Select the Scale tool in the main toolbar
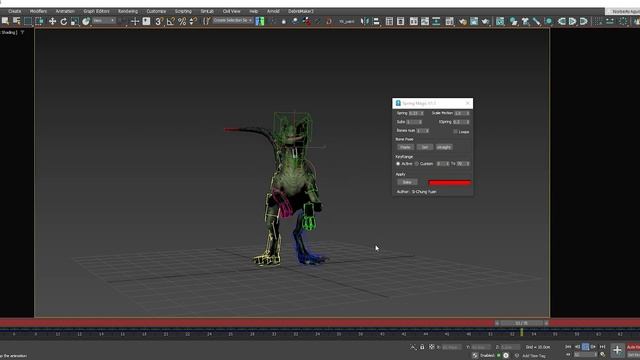The height and width of the screenshot is (360, 640). pos(75,21)
